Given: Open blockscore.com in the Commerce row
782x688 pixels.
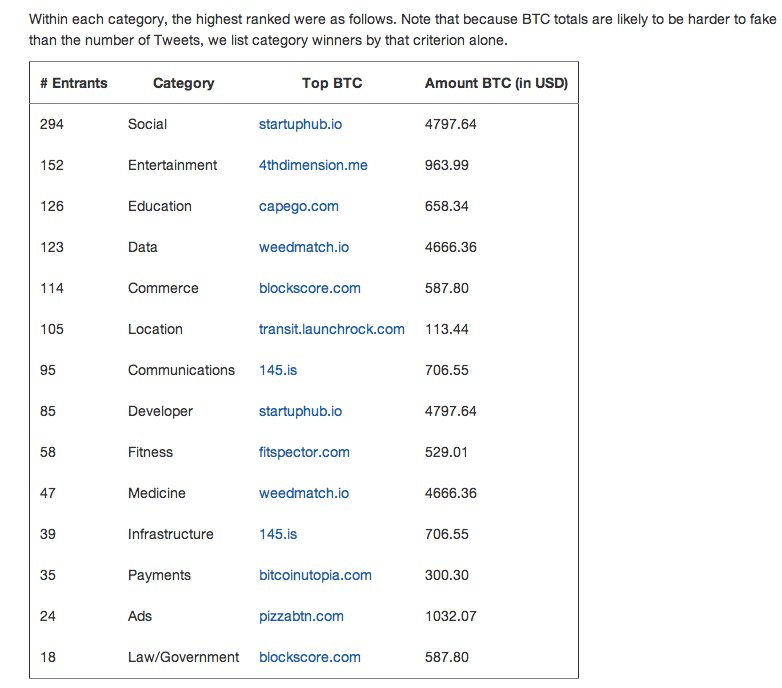Looking at the screenshot, I should pyautogui.click(x=309, y=288).
